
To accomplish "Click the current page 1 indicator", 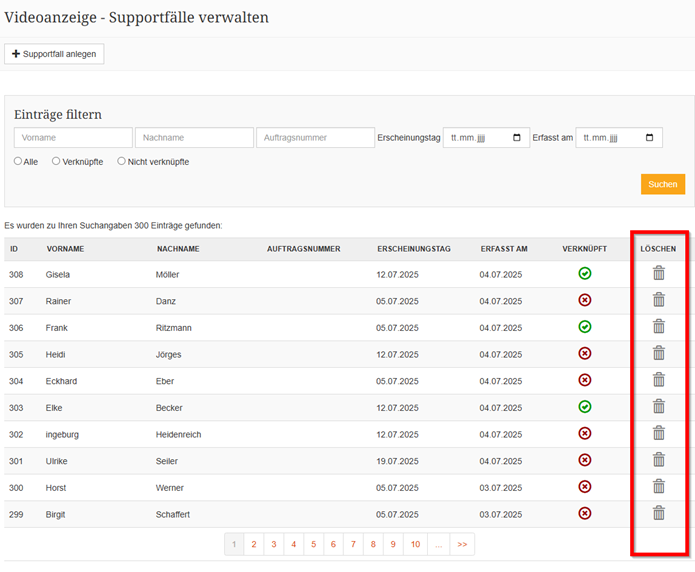I will (234, 544).
